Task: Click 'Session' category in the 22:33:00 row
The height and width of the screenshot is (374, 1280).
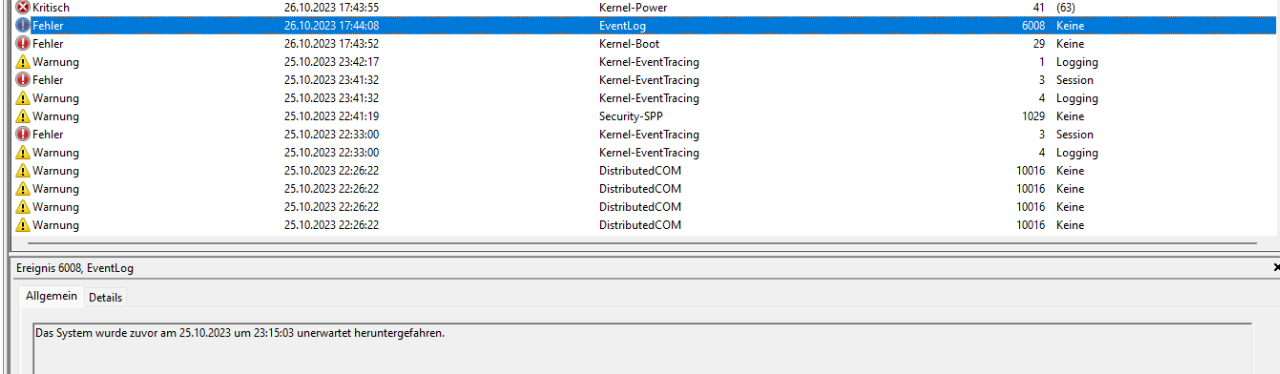Action: [x=1075, y=134]
